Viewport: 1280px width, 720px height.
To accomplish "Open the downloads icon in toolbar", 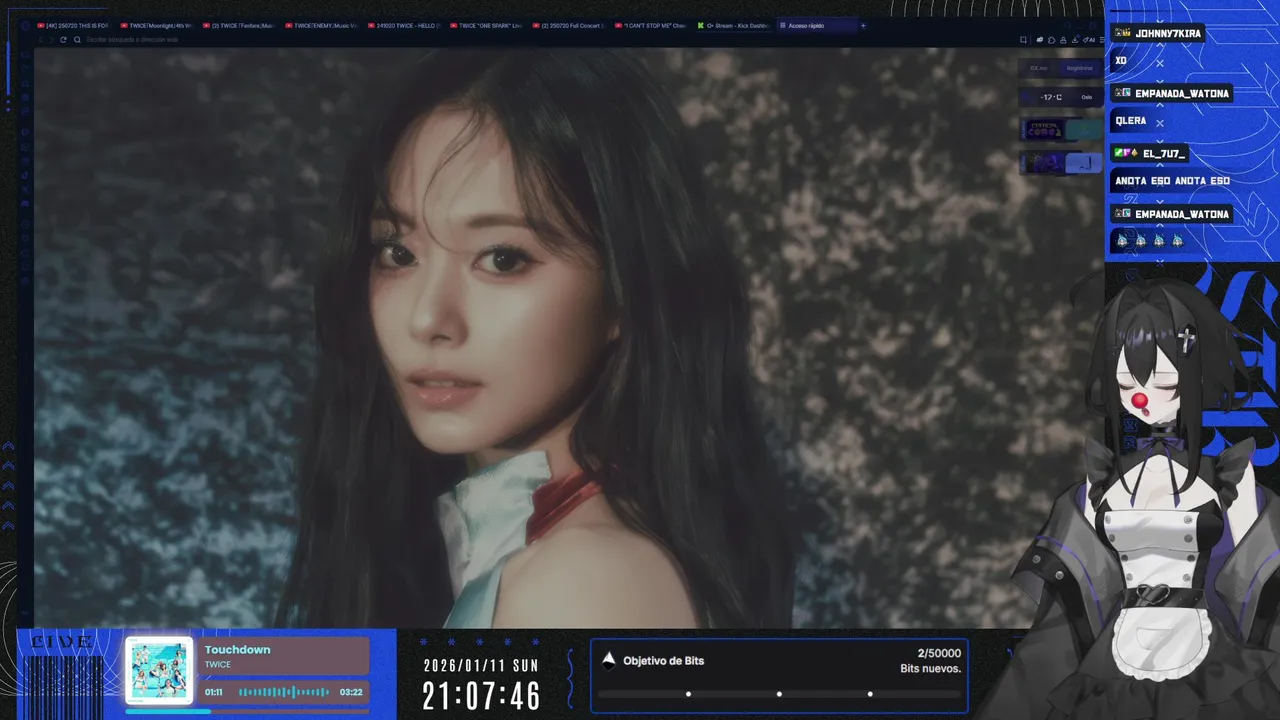I will pyautogui.click(x=1075, y=40).
